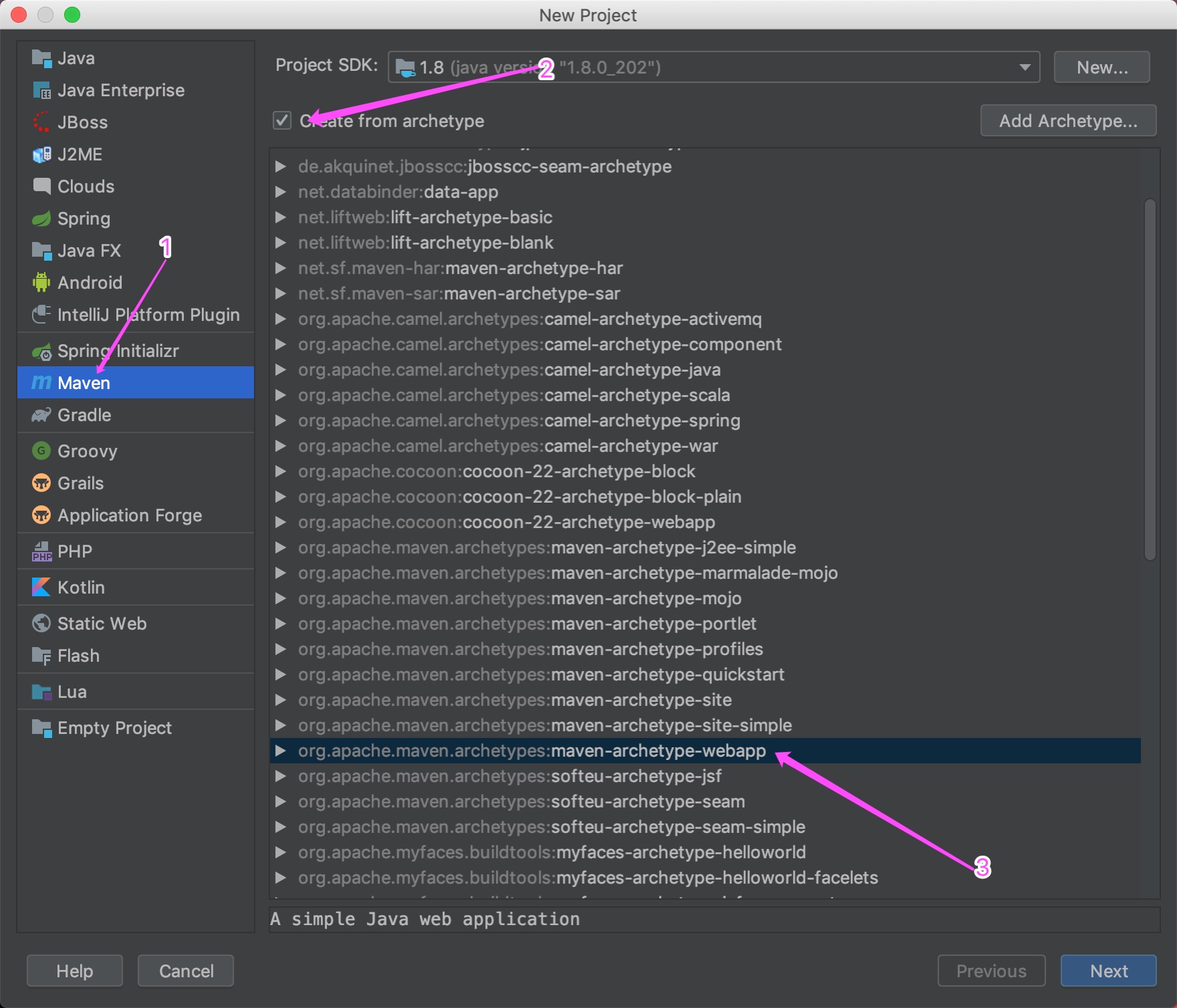This screenshot has height=1008, width=1177.
Task: Expand net.databinder:data-app node
Action: pos(281,192)
